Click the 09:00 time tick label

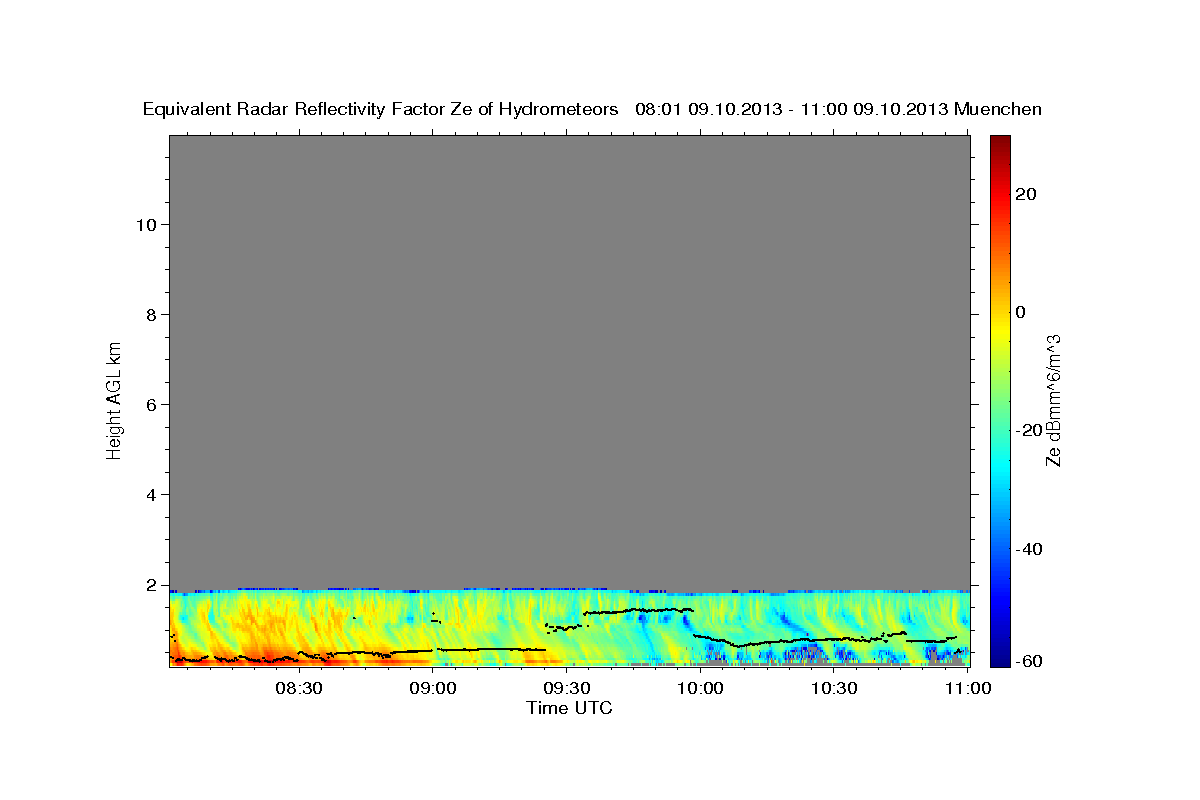click(433, 688)
